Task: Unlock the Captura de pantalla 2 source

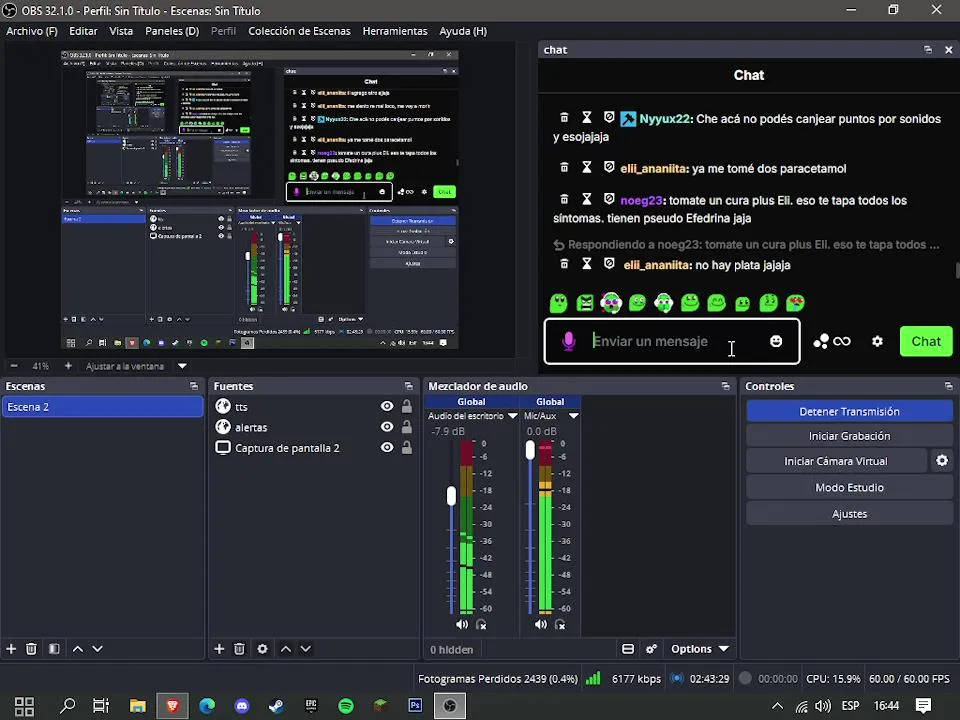Action: (x=407, y=448)
